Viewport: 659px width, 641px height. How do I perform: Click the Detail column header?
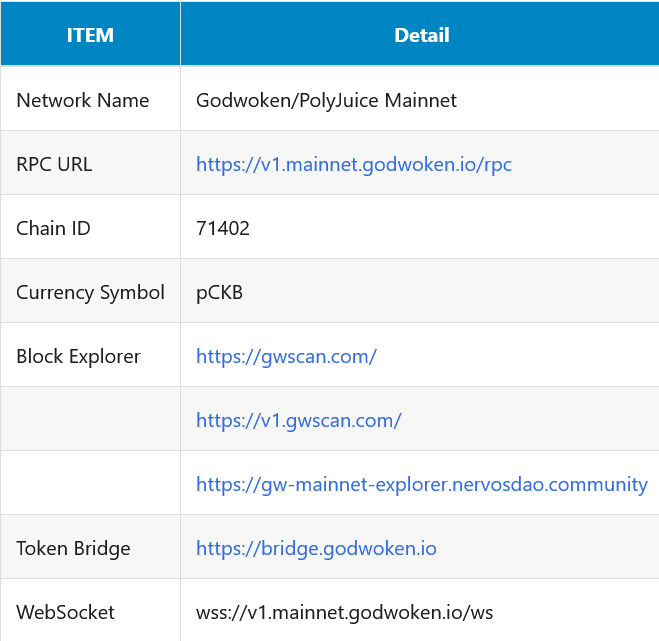tap(421, 35)
